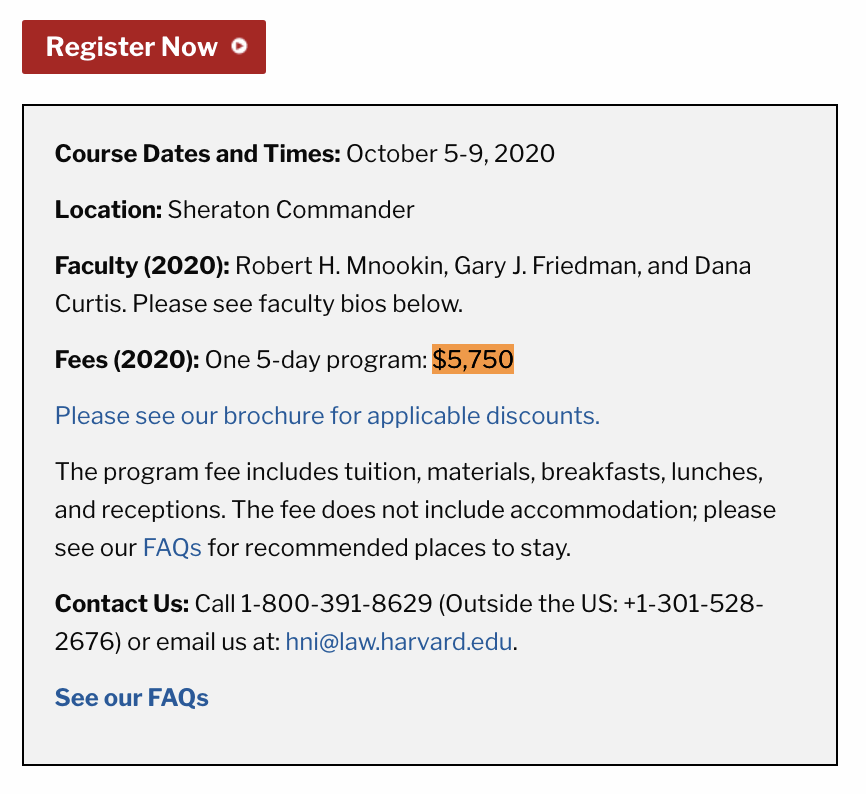Click the Fees (2020) label
866x794 pixels.
tap(127, 360)
